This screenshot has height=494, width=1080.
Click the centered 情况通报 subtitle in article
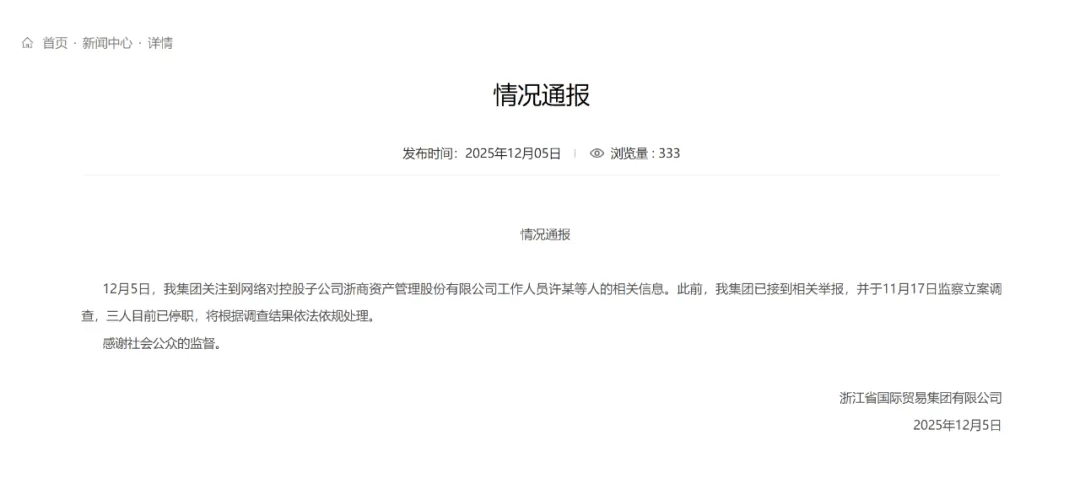point(545,234)
